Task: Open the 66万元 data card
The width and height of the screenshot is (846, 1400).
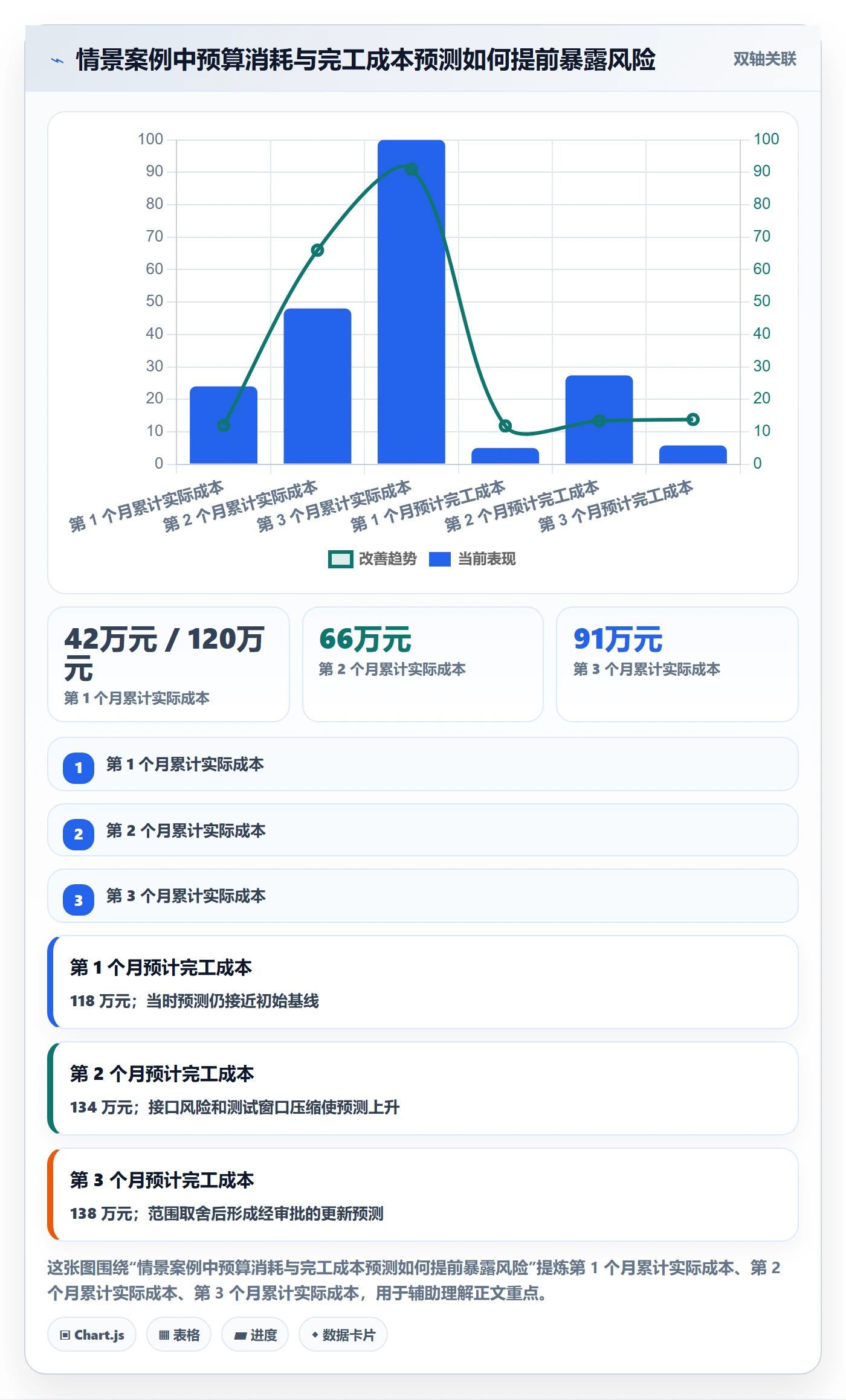Action: coord(423,664)
